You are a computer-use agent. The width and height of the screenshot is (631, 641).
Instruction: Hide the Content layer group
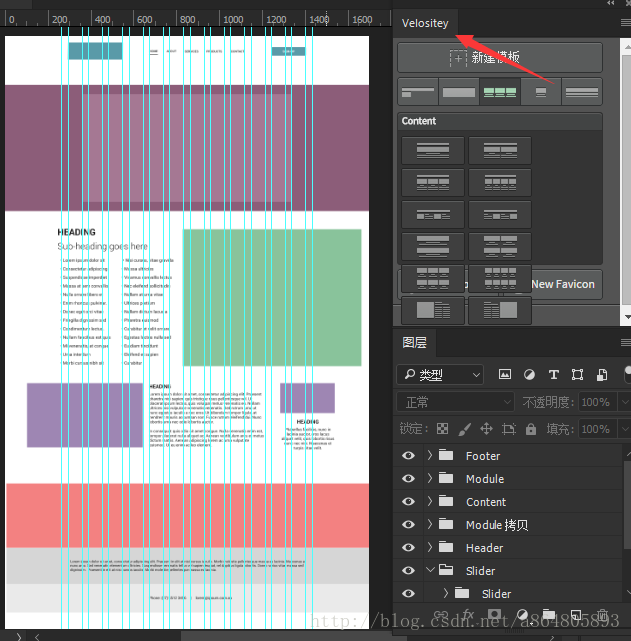point(408,501)
